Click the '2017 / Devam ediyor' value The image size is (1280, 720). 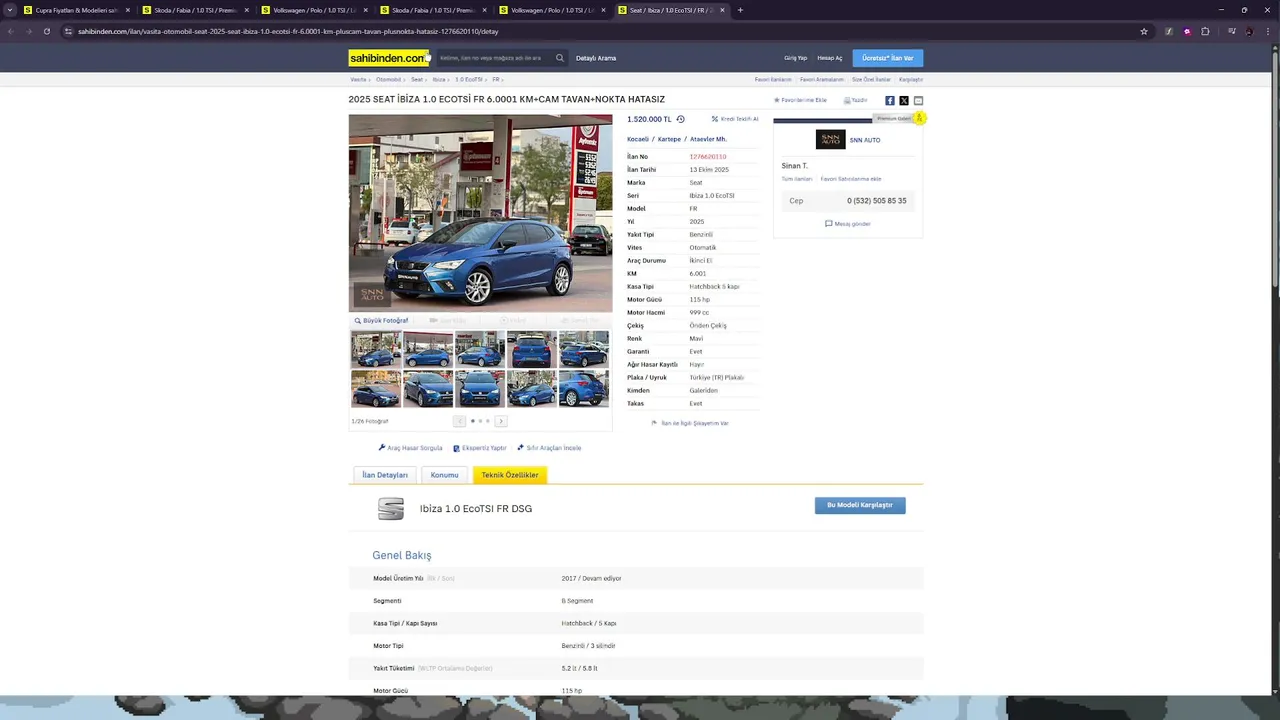[591, 578]
